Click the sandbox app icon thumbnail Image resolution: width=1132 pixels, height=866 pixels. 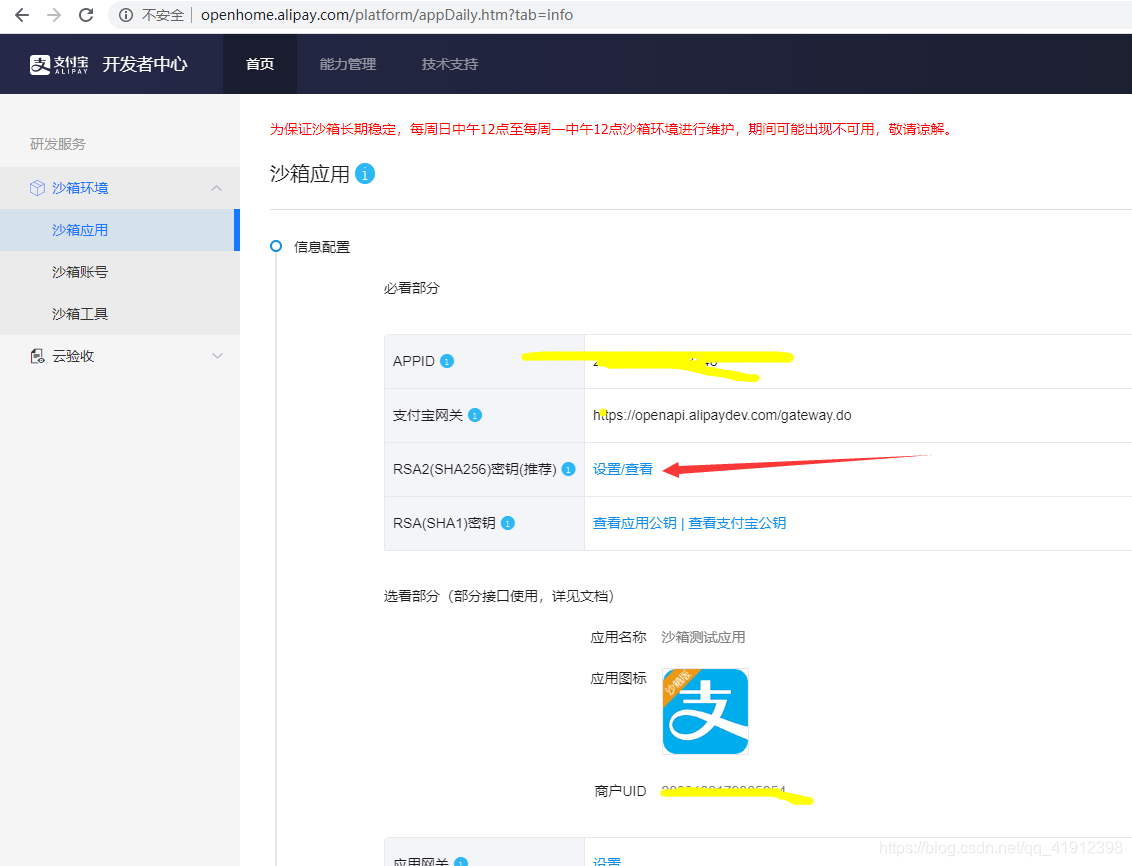[x=705, y=712]
